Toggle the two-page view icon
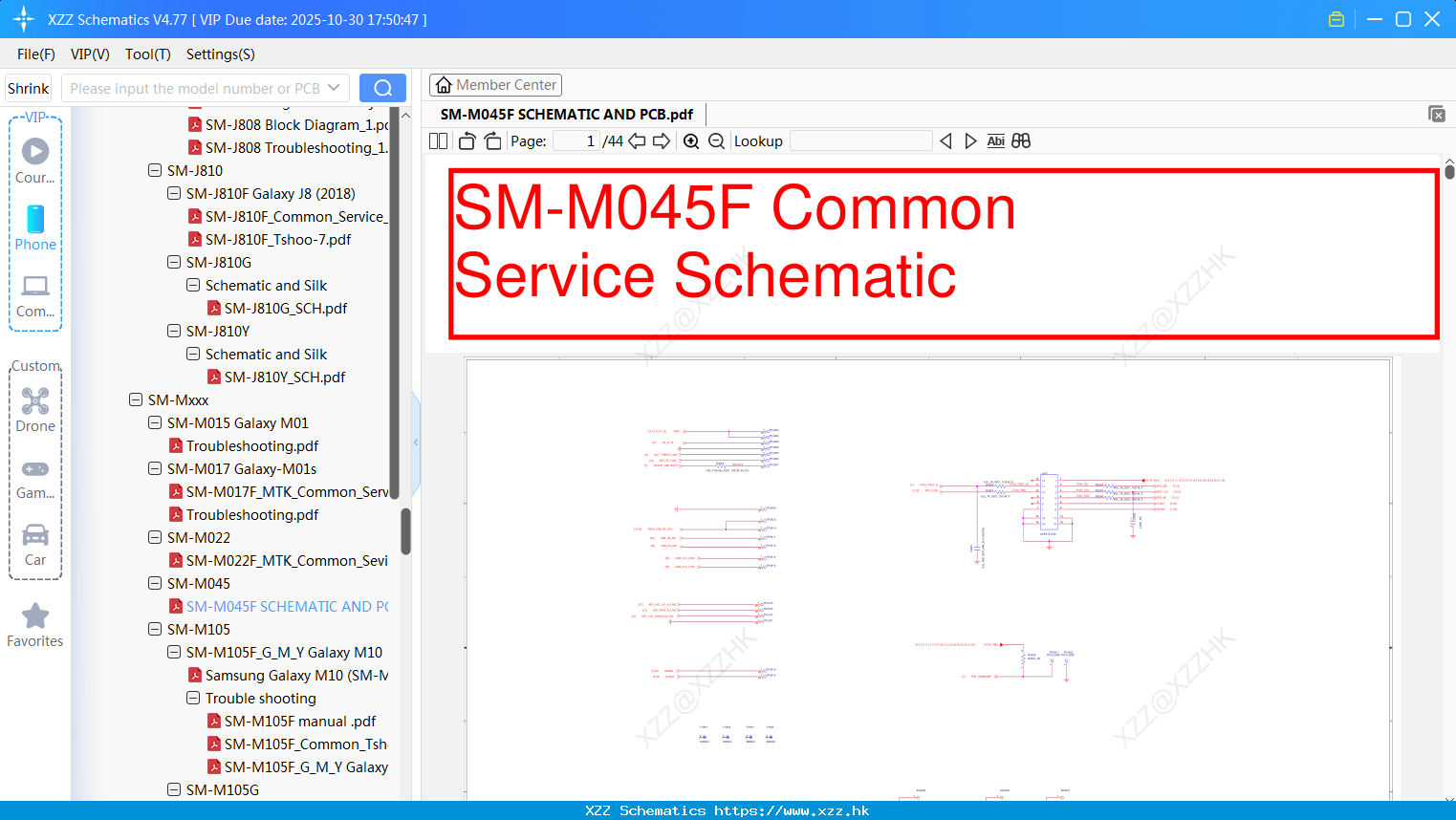This screenshot has width=1456, height=820. [x=438, y=141]
